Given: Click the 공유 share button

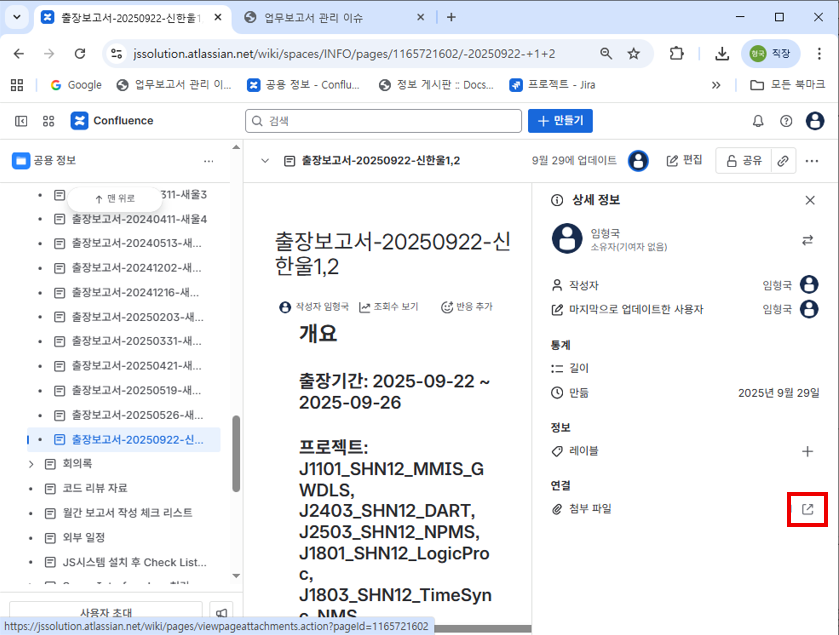Looking at the screenshot, I should point(743,160).
